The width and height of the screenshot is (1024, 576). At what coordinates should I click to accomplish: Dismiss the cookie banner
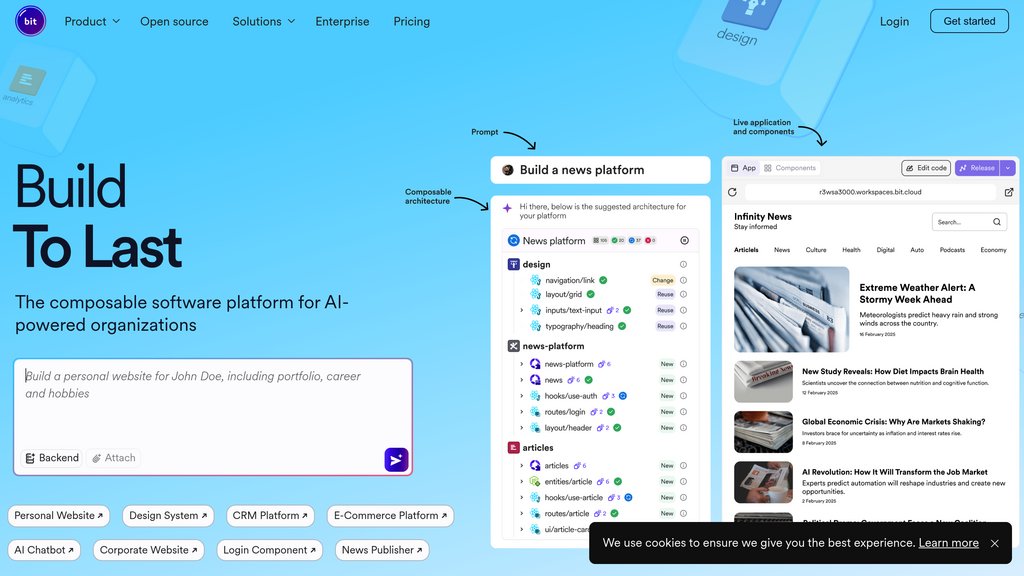pyautogui.click(x=995, y=543)
